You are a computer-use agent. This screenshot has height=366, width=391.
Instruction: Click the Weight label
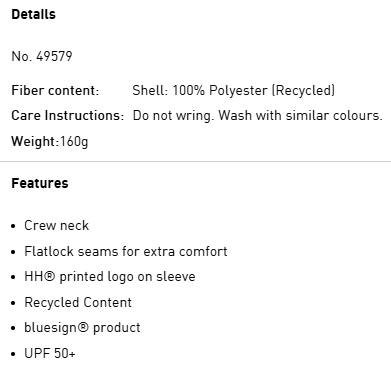click(35, 142)
